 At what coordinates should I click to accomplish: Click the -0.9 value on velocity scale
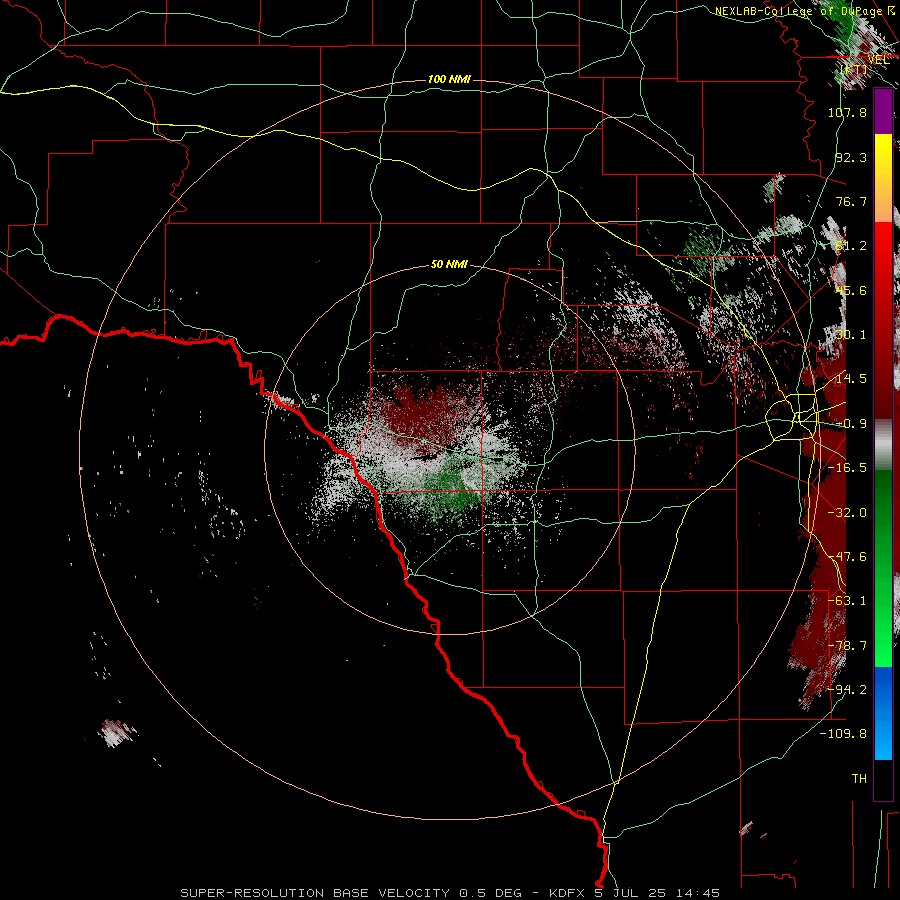click(851, 424)
